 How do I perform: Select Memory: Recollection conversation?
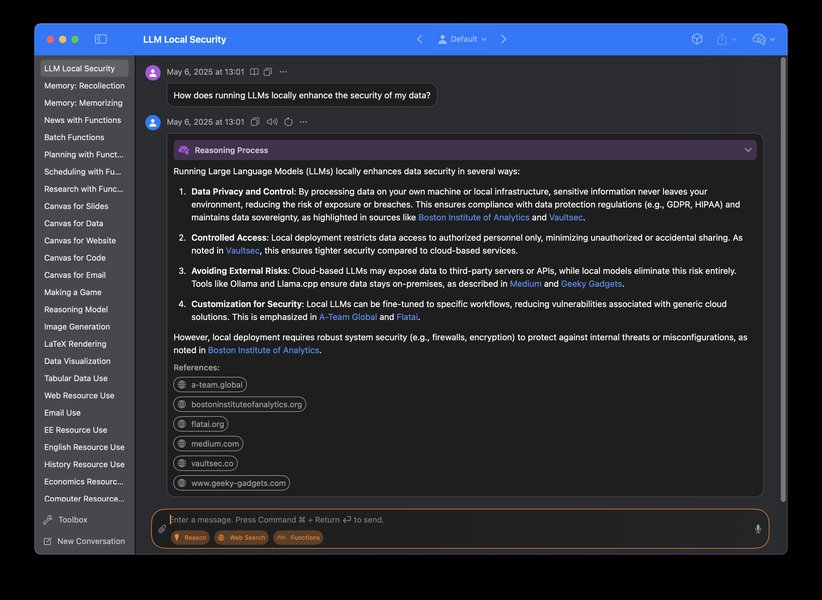84,86
